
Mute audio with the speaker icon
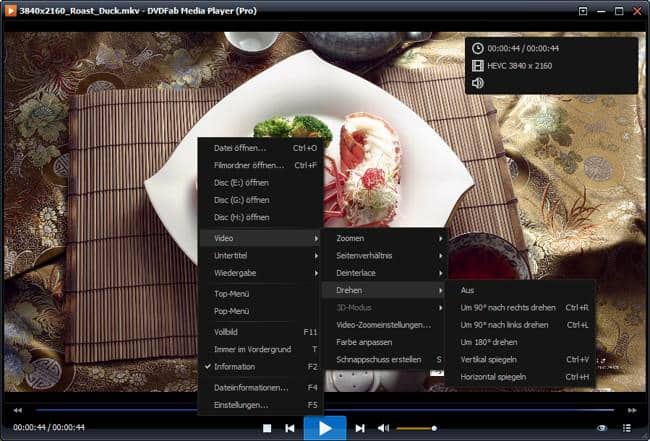(x=383, y=428)
